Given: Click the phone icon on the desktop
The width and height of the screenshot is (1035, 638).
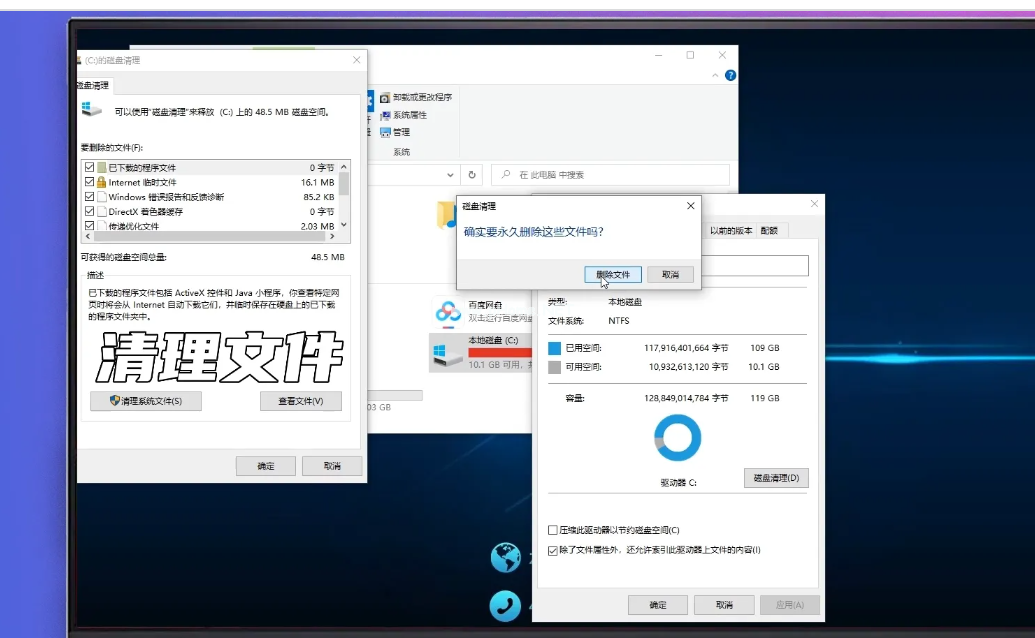Looking at the screenshot, I should click(505, 605).
